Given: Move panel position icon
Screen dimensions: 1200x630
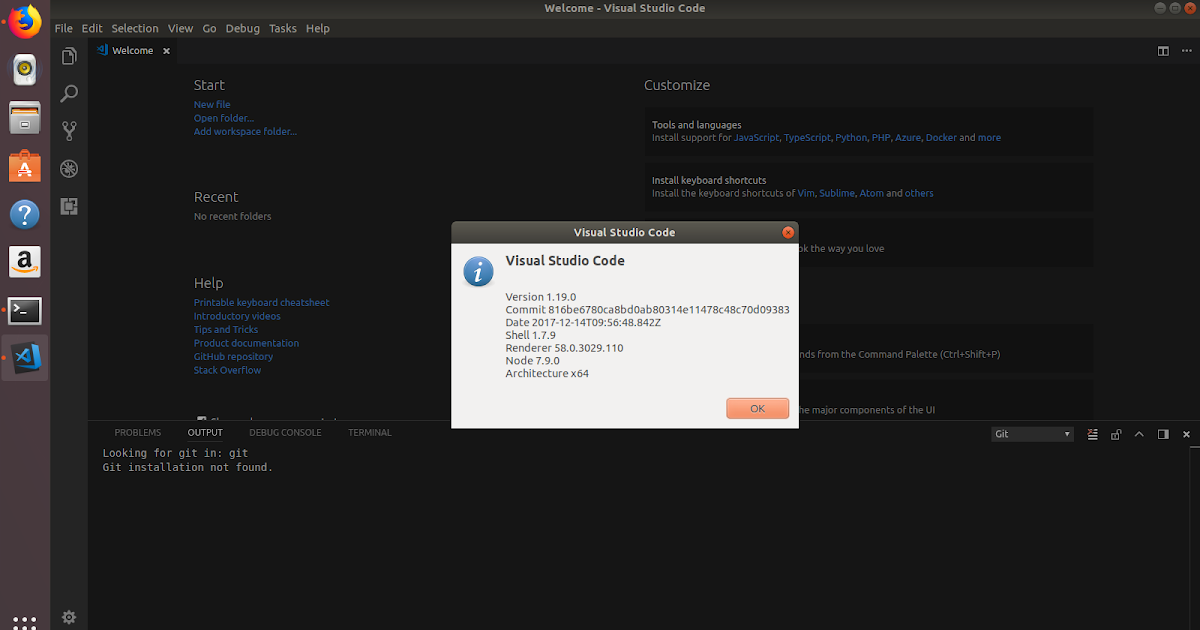Looking at the screenshot, I should [x=1163, y=434].
